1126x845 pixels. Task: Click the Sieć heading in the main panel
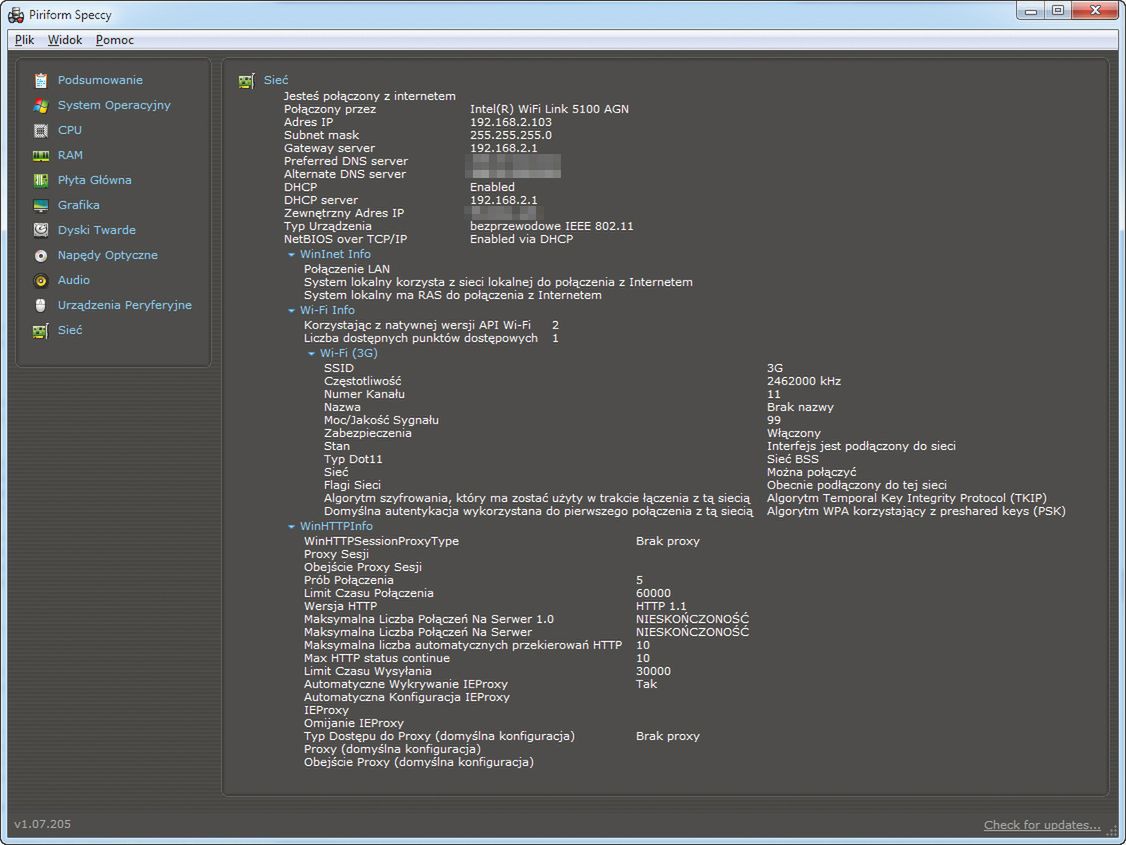click(276, 80)
